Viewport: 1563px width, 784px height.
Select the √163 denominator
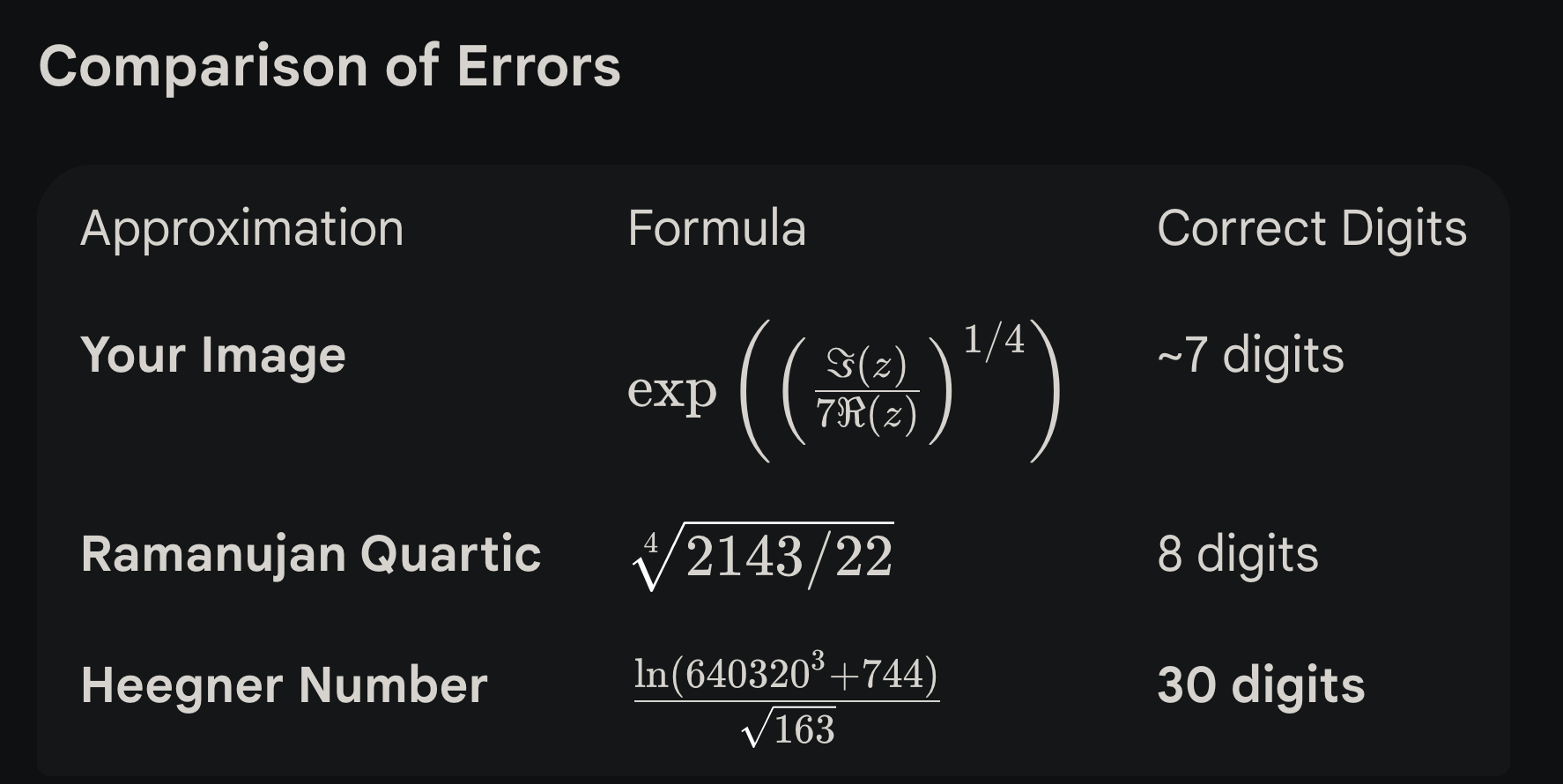pyautogui.click(x=789, y=729)
